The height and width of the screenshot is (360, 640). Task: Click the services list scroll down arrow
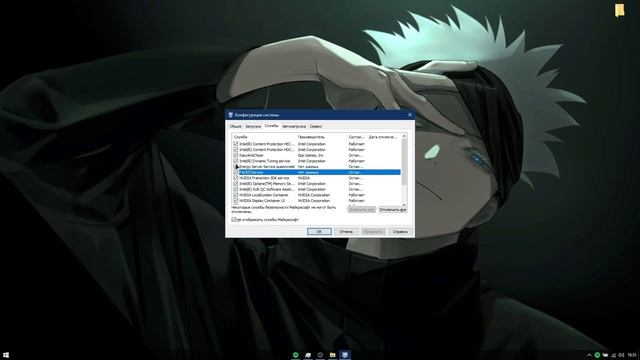pyautogui.click(x=404, y=204)
